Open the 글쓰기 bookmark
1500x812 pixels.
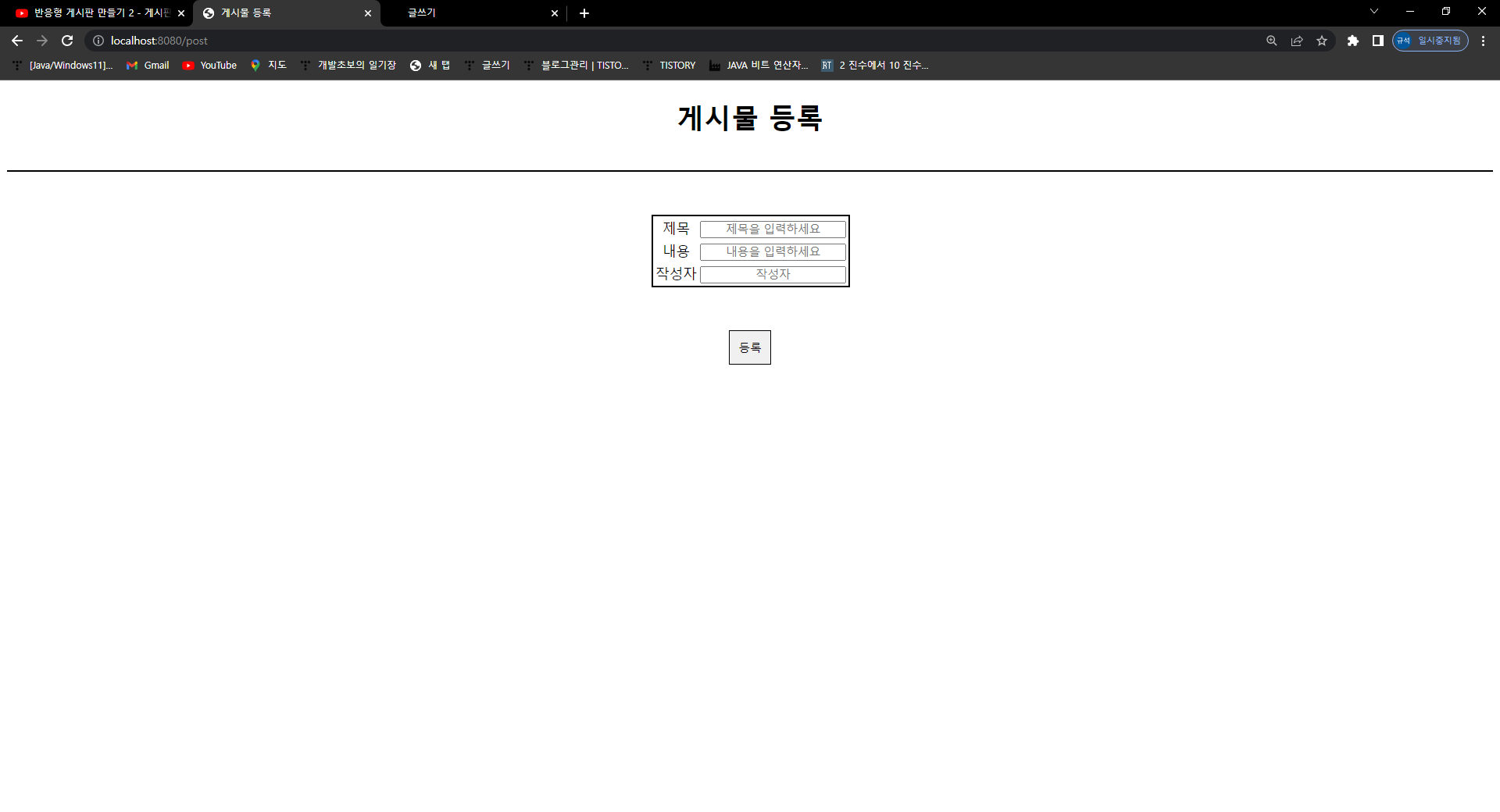pos(487,66)
